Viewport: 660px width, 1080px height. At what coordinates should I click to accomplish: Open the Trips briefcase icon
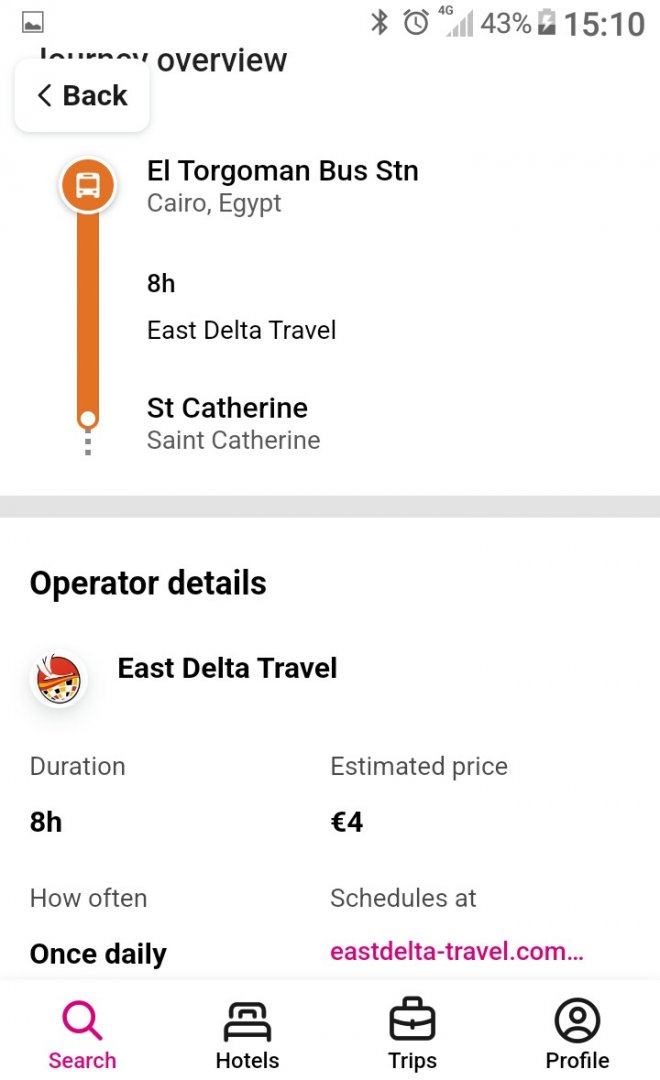point(412,1021)
